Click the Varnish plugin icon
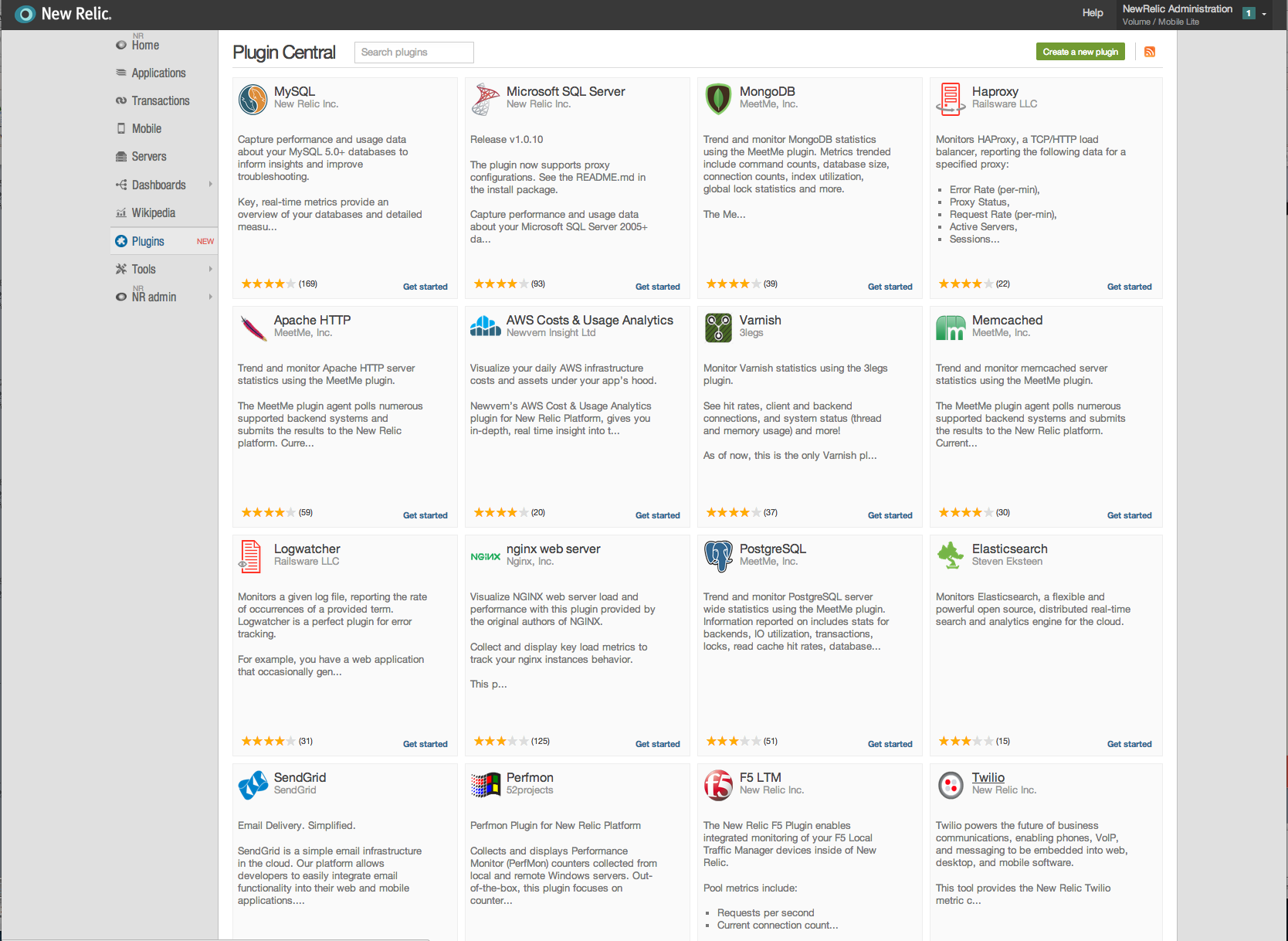Image resolution: width=1288 pixels, height=941 pixels. tap(717, 328)
